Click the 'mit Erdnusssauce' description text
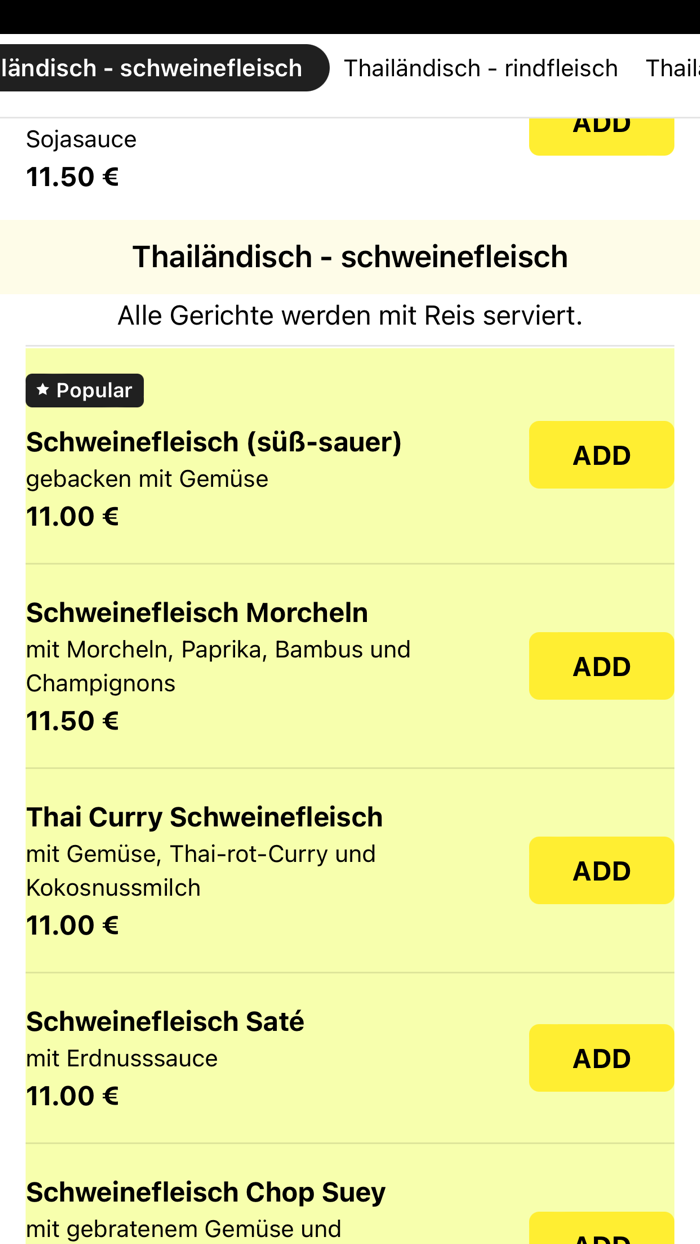 coord(121,1057)
